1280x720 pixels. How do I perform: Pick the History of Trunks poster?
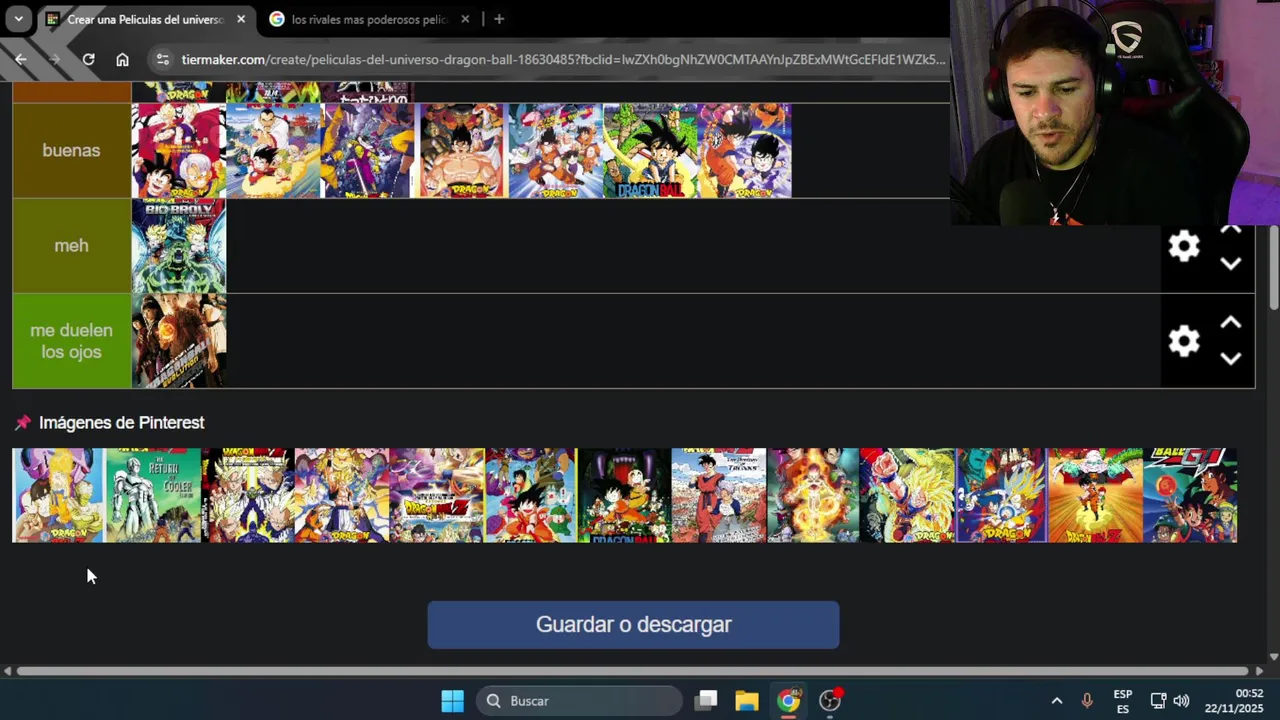point(719,495)
